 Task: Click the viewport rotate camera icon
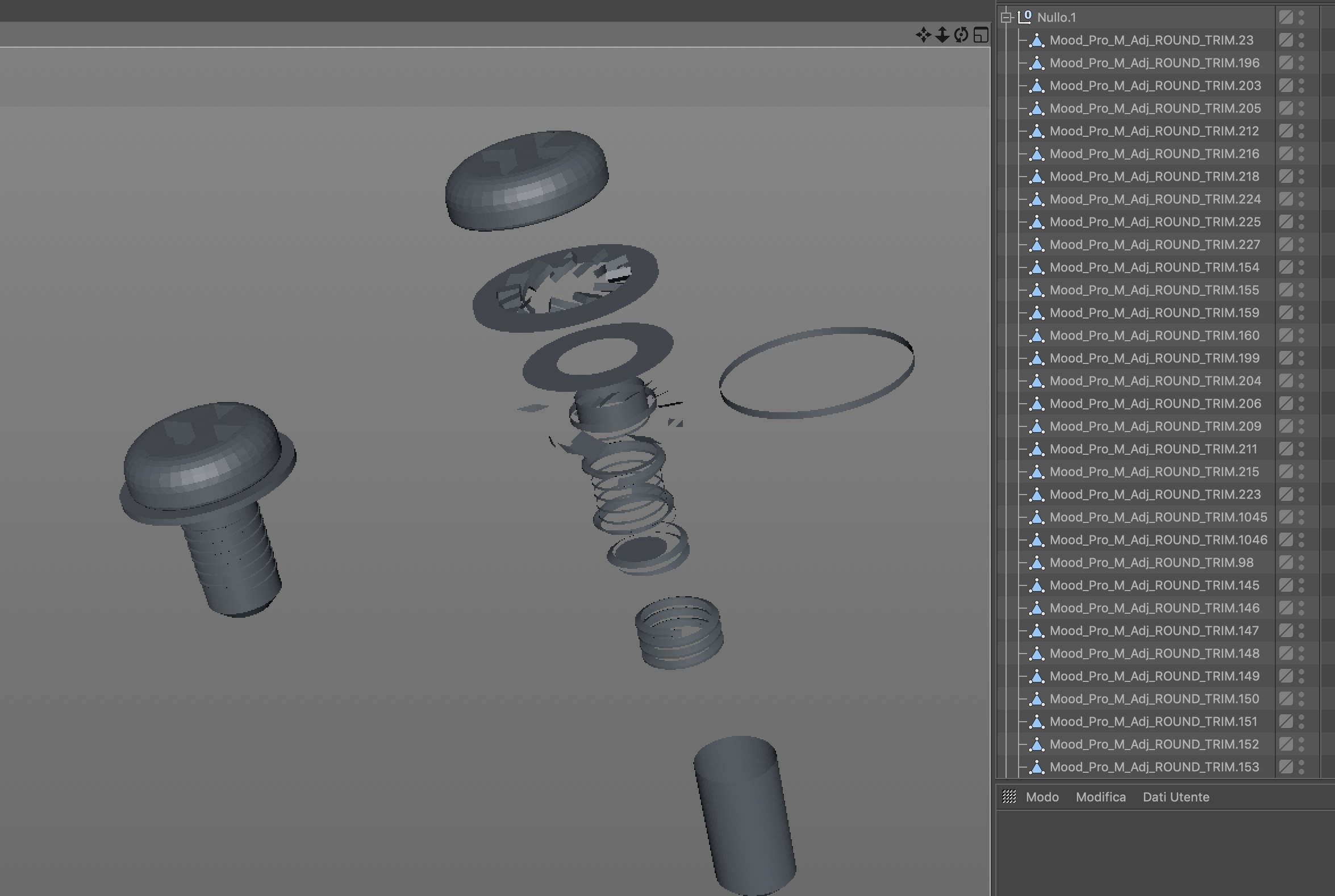[961, 35]
